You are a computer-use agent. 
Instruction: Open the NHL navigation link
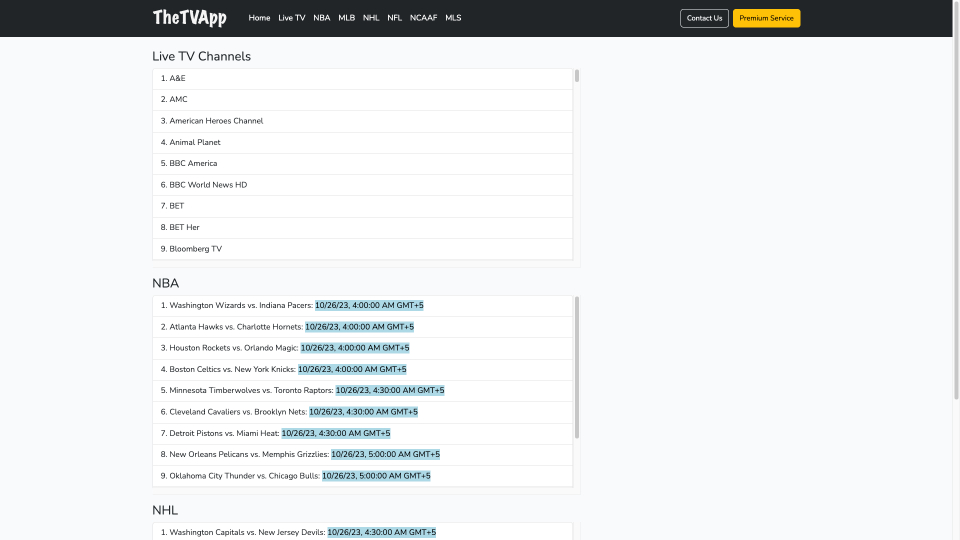tap(371, 18)
